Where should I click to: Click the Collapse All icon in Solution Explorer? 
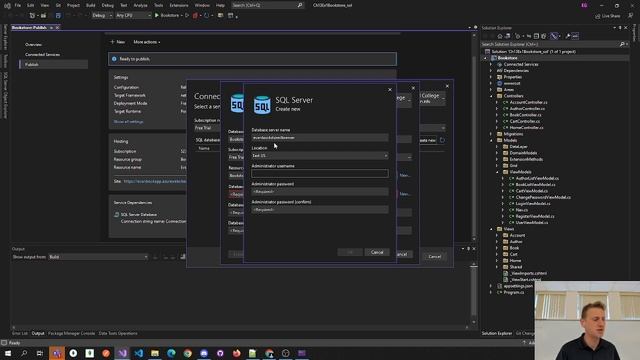536,36
